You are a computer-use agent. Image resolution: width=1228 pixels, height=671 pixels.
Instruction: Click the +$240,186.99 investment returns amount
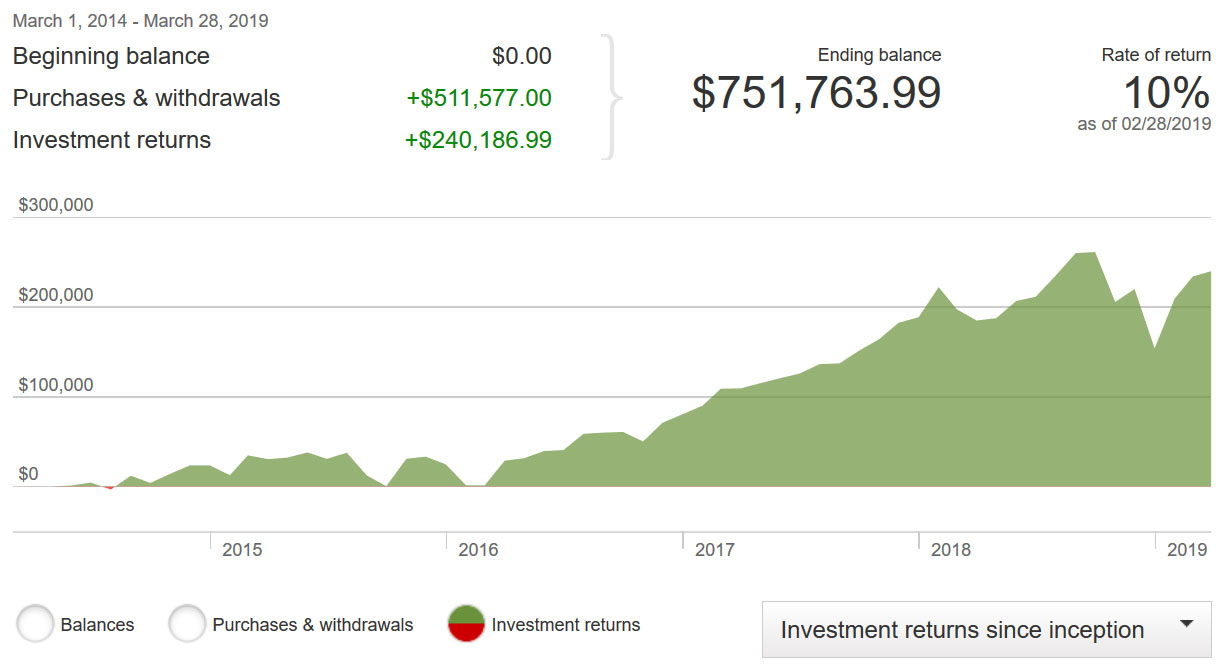point(478,140)
